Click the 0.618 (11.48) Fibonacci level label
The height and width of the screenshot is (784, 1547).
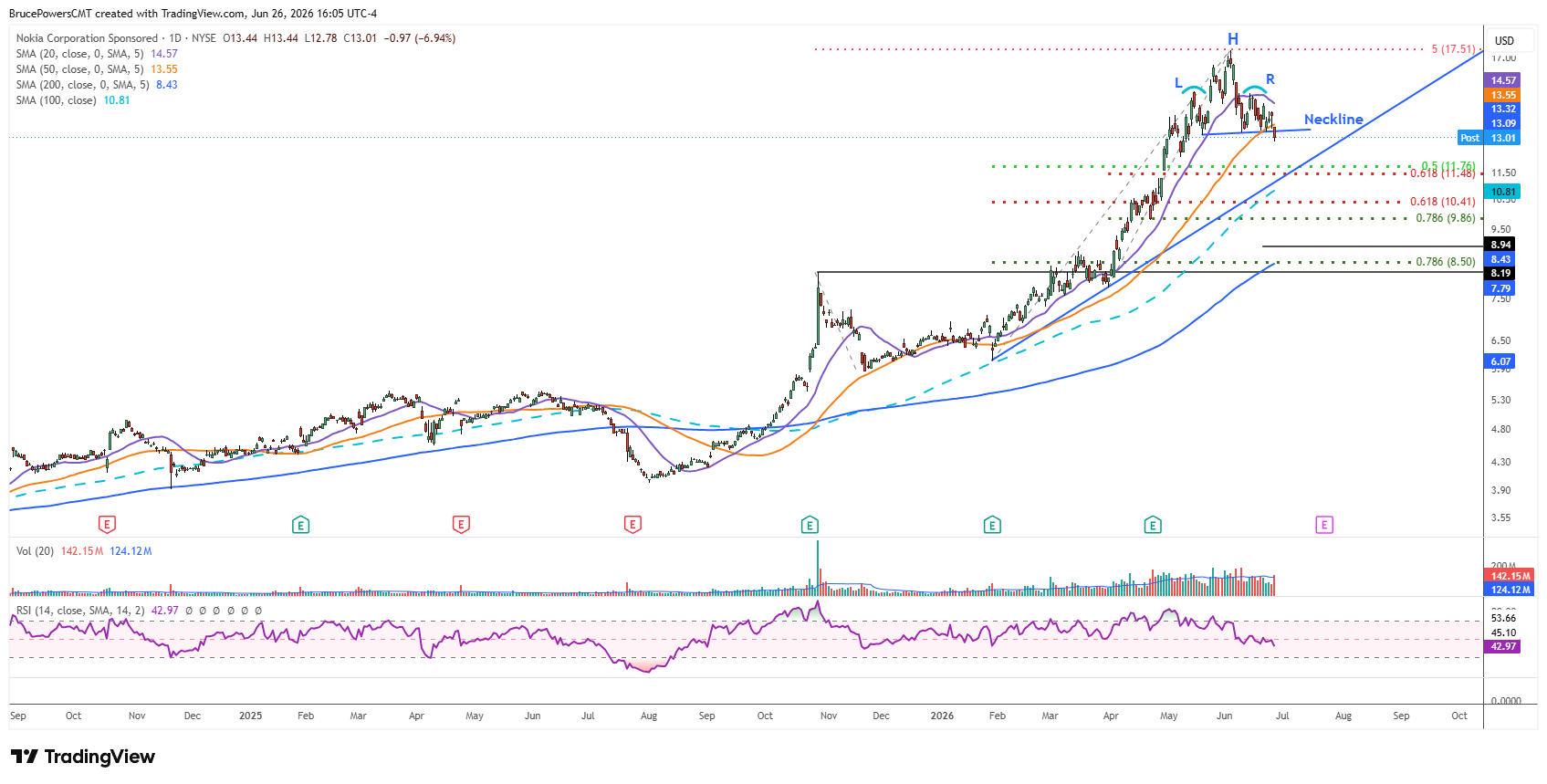click(1443, 173)
